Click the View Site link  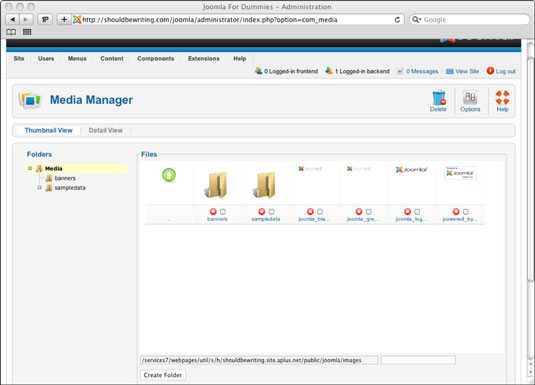[467, 71]
